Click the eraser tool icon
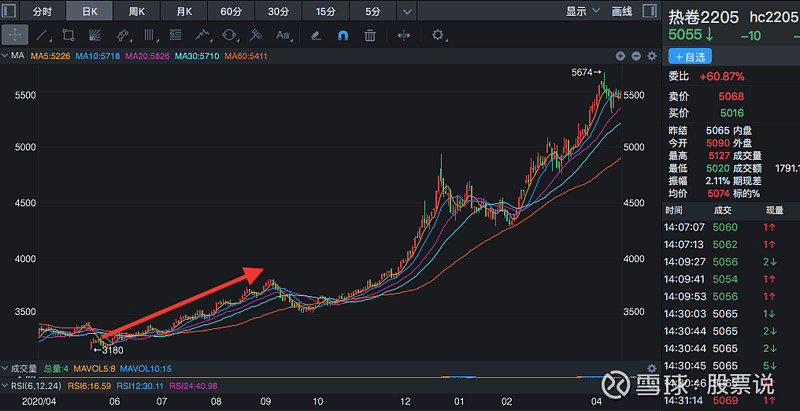800x411 pixels. 316,35
